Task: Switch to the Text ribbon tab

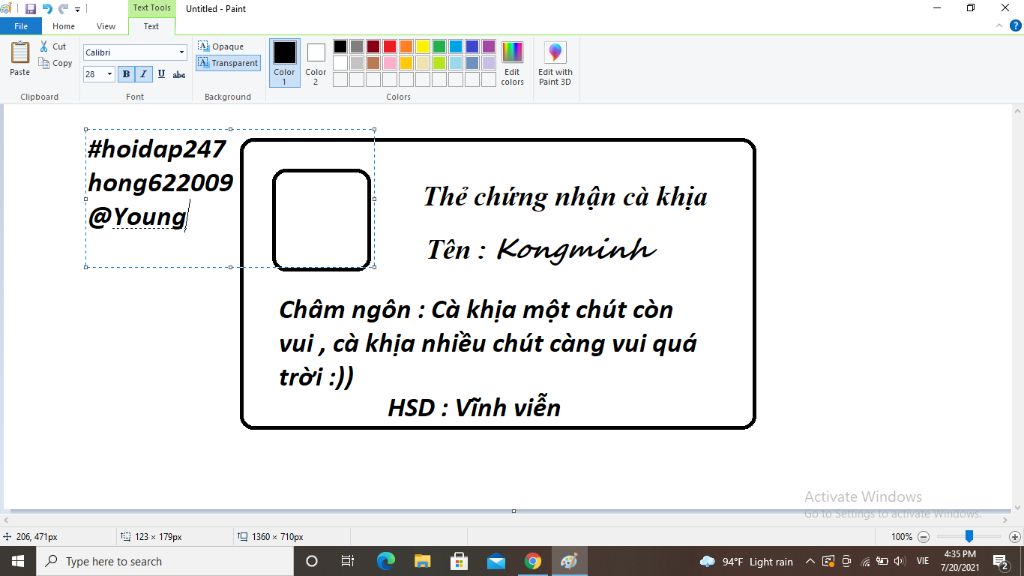Action: point(151,26)
